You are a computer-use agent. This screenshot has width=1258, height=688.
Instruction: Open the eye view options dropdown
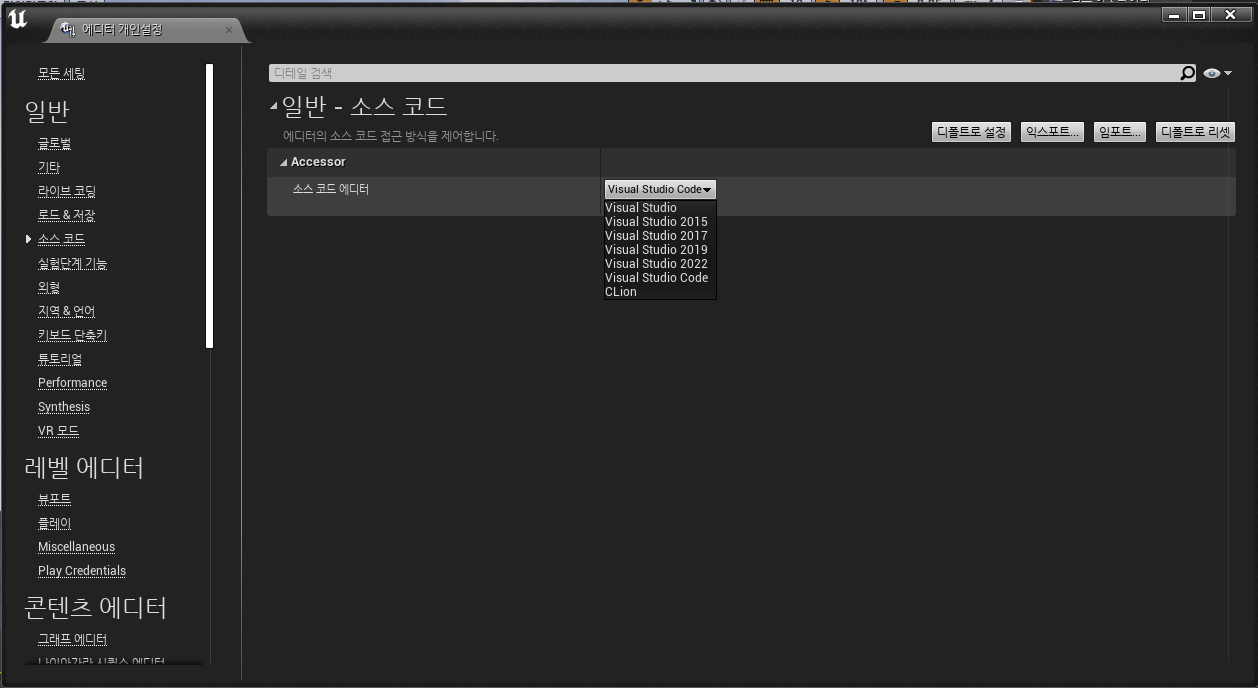1217,73
